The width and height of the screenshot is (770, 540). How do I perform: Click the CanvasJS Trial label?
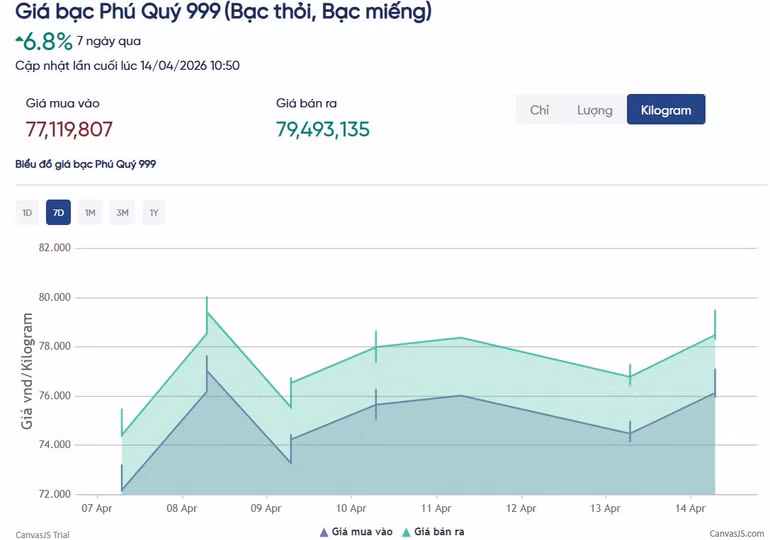click(42, 534)
